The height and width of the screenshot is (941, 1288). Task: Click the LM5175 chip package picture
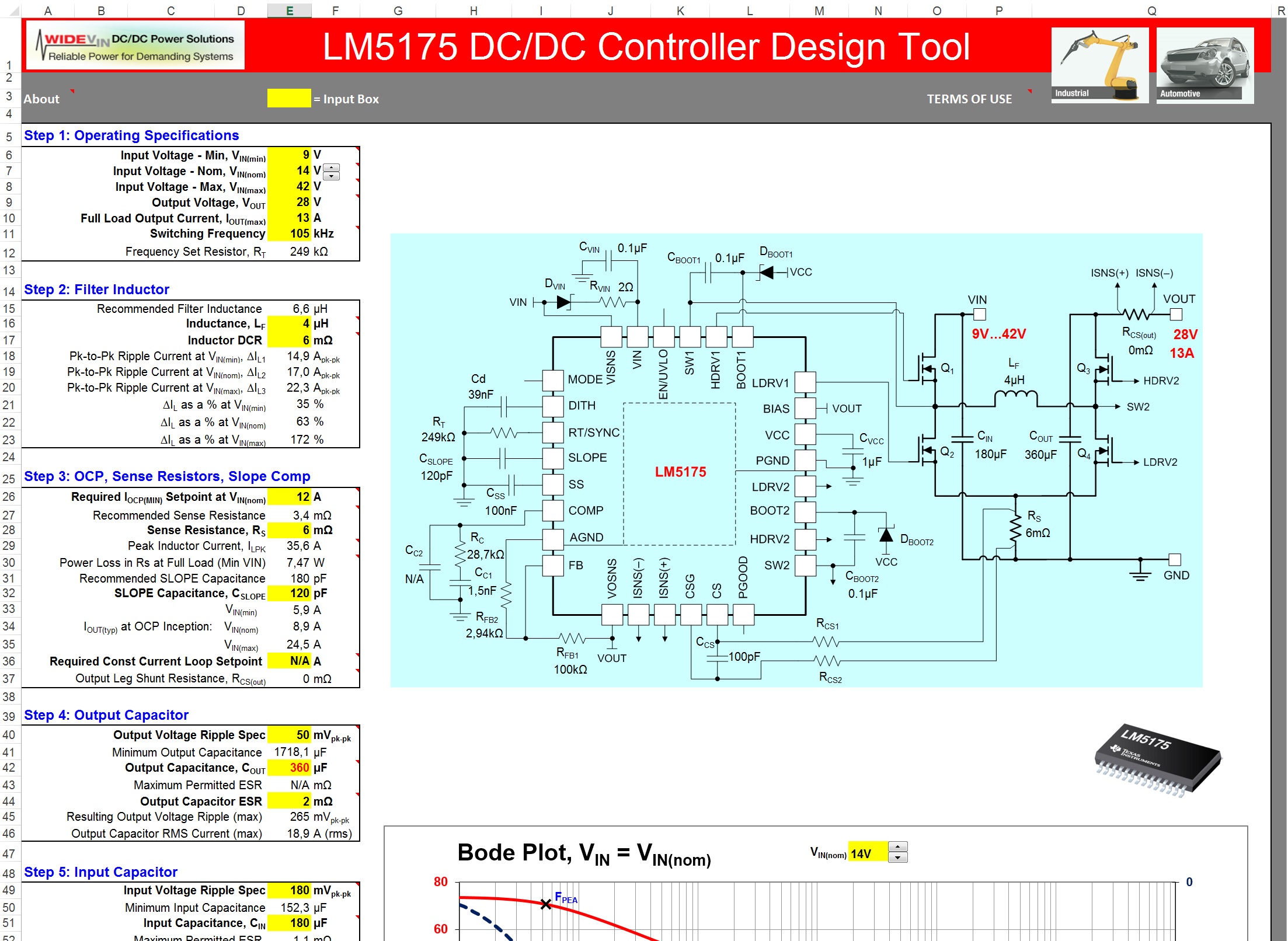tap(1158, 761)
